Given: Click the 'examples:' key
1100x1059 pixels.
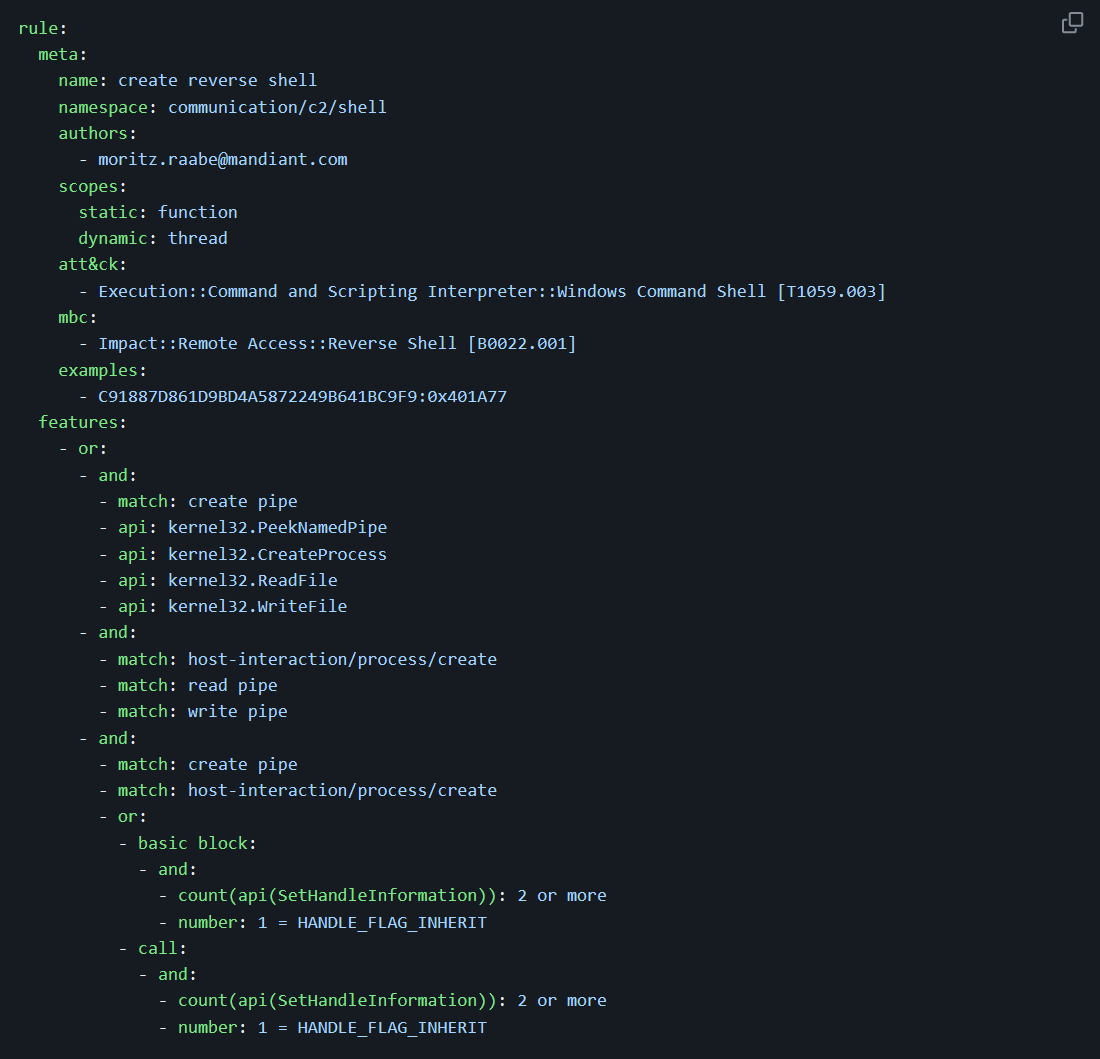Looking at the screenshot, I should pos(102,370).
